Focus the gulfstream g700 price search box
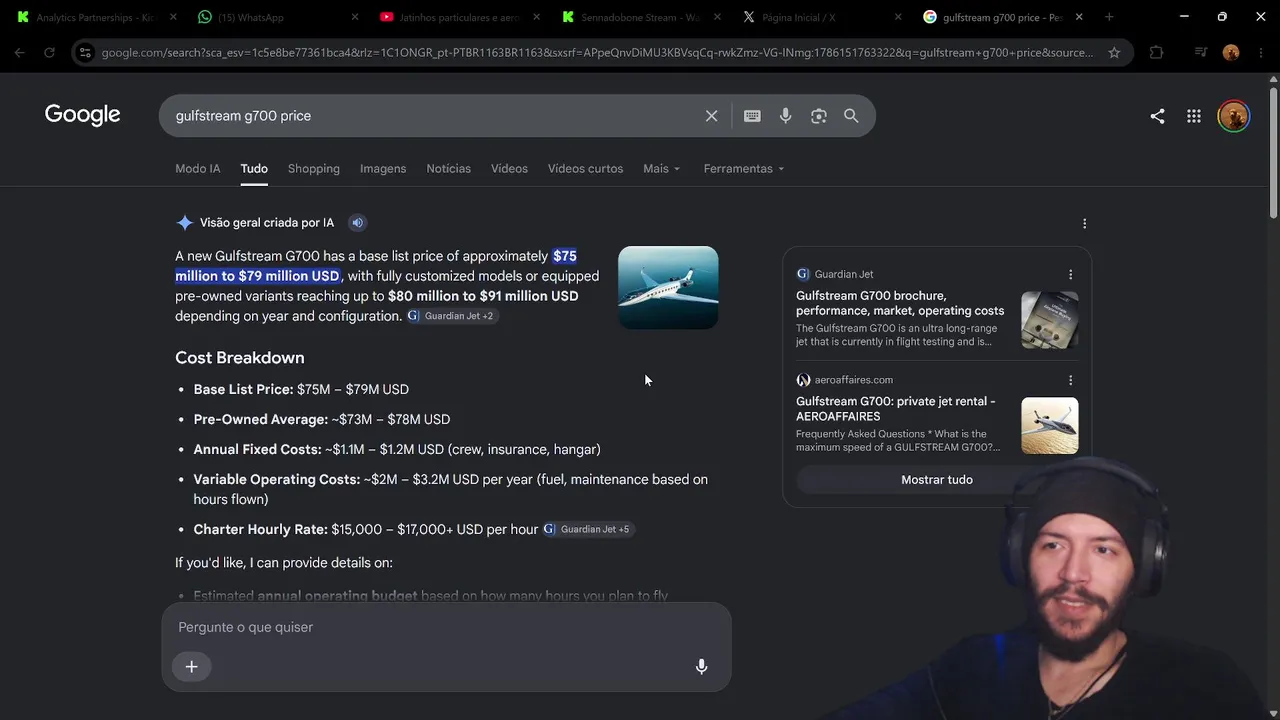Viewport: 1280px width, 720px height. 435,116
